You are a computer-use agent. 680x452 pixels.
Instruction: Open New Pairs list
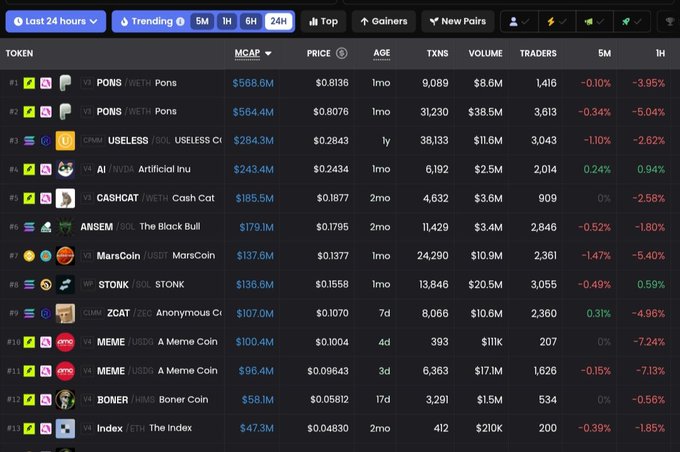tap(458, 21)
